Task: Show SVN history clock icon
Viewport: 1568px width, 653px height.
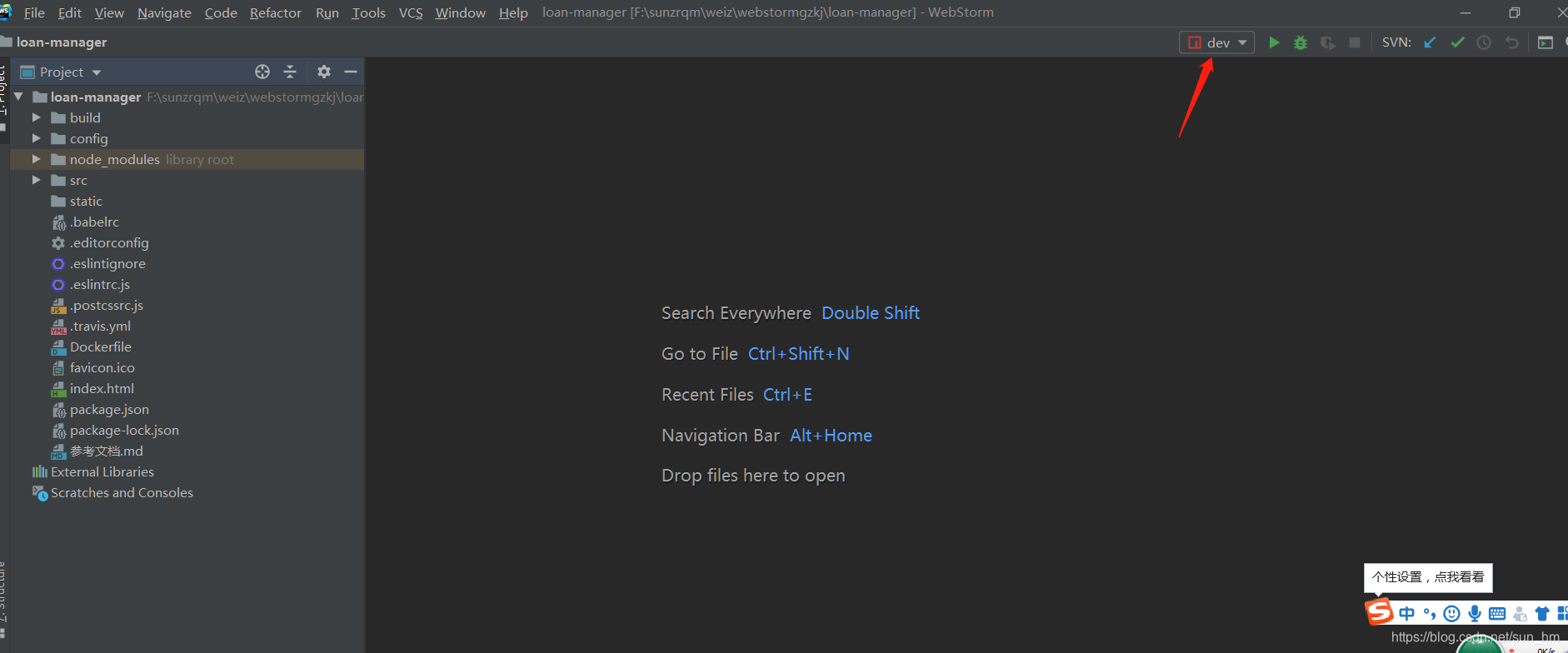Action: 1484,42
